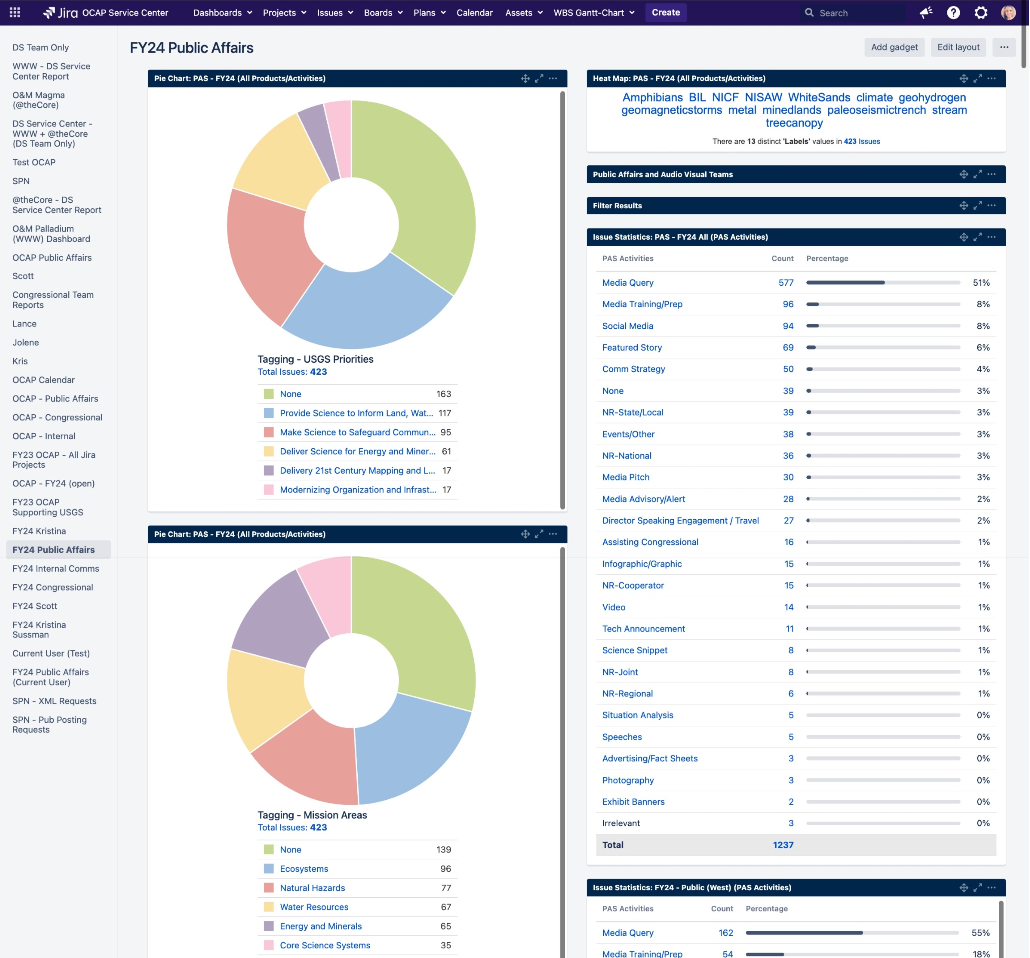The width and height of the screenshot is (1030, 958).
Task: Open the Calendar menu item
Action: tap(474, 12)
